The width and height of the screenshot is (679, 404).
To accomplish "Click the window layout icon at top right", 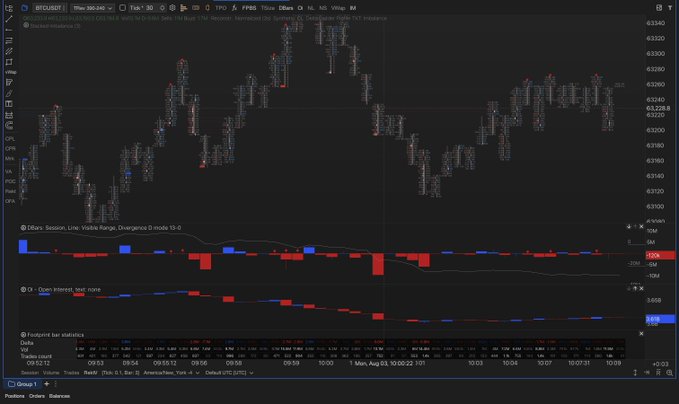I will click(x=659, y=8).
